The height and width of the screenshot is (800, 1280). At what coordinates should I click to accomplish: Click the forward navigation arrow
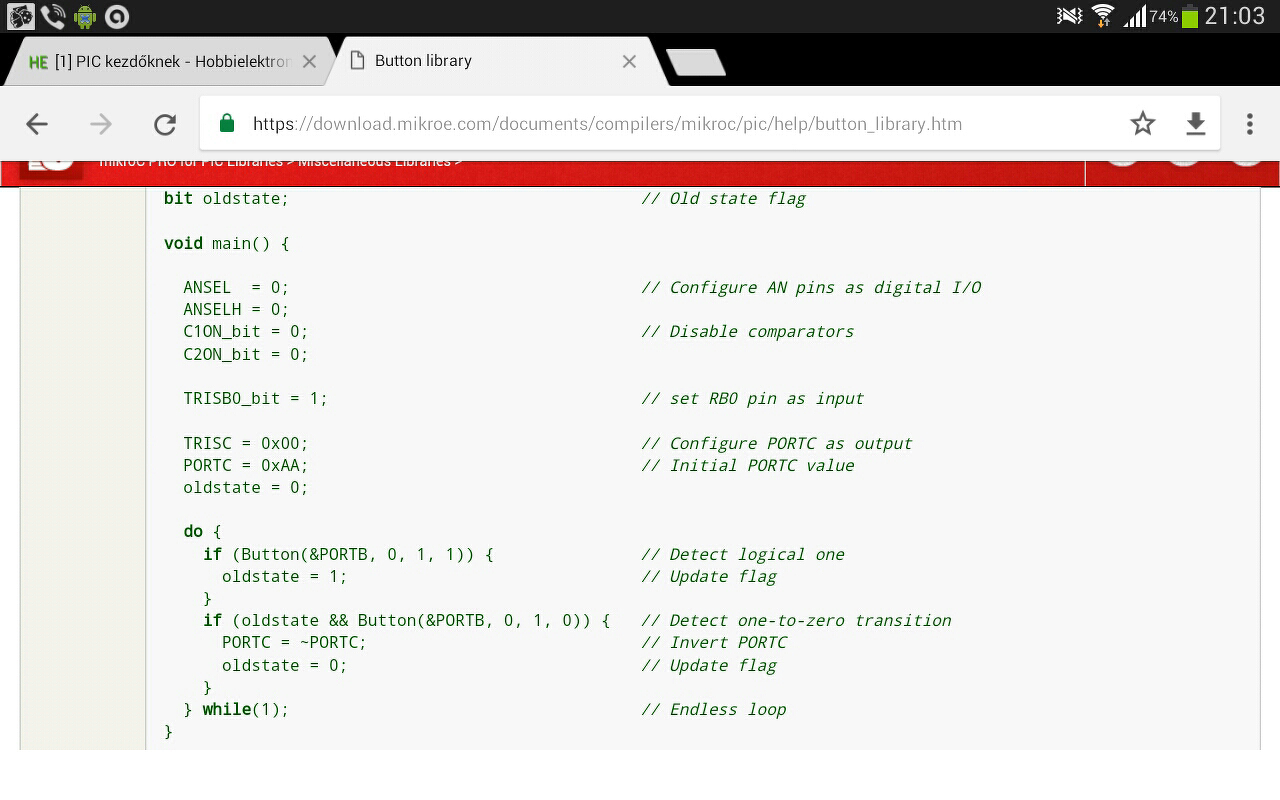click(101, 124)
